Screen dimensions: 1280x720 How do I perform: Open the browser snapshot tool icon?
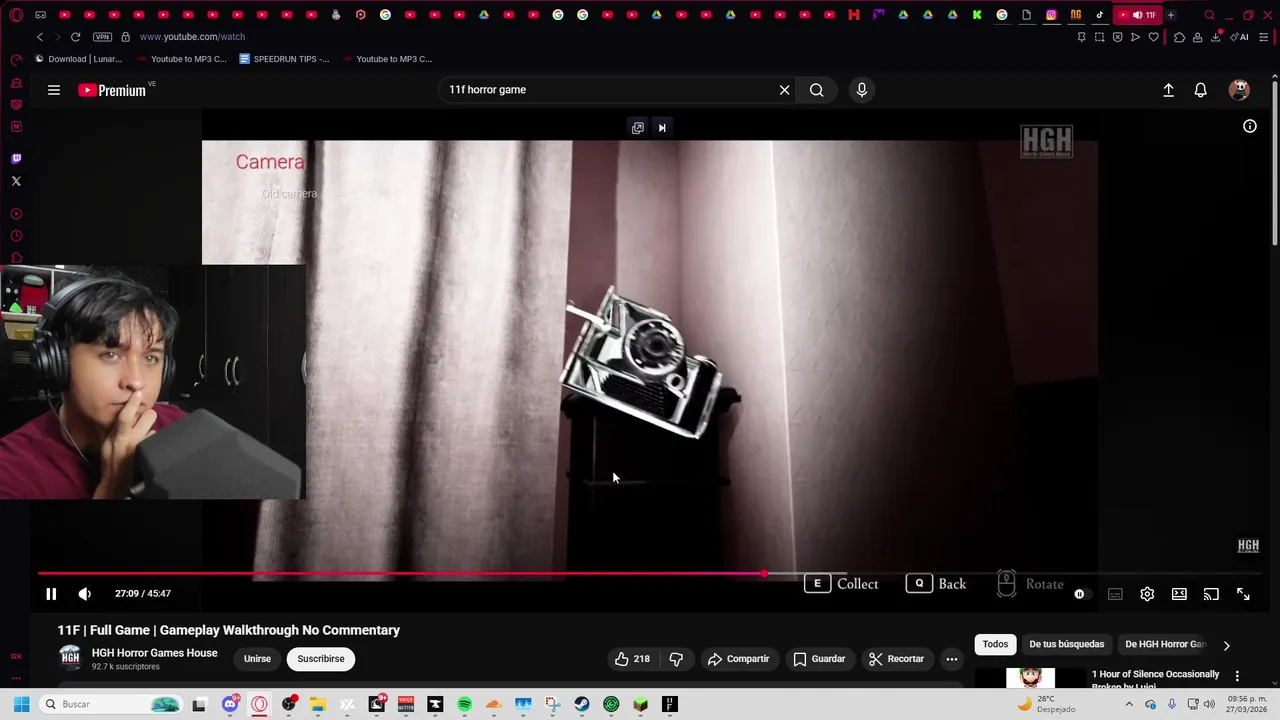(x=1099, y=37)
